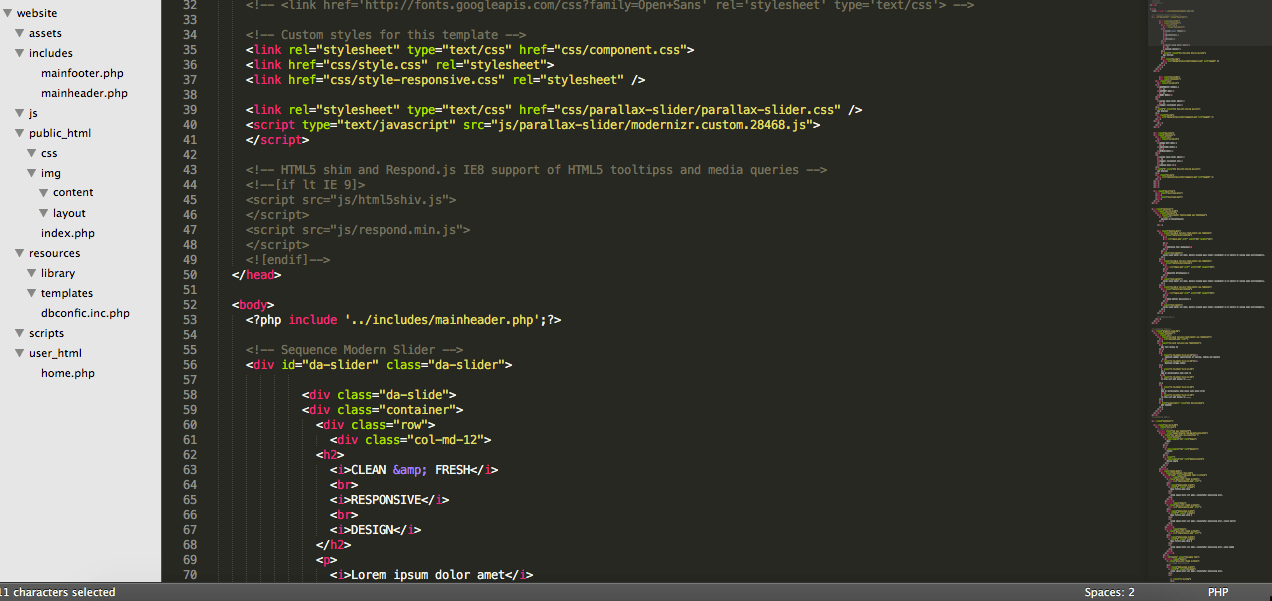Click line number 32 in the gutter
Screen dimensions: 1272x601
point(190,5)
